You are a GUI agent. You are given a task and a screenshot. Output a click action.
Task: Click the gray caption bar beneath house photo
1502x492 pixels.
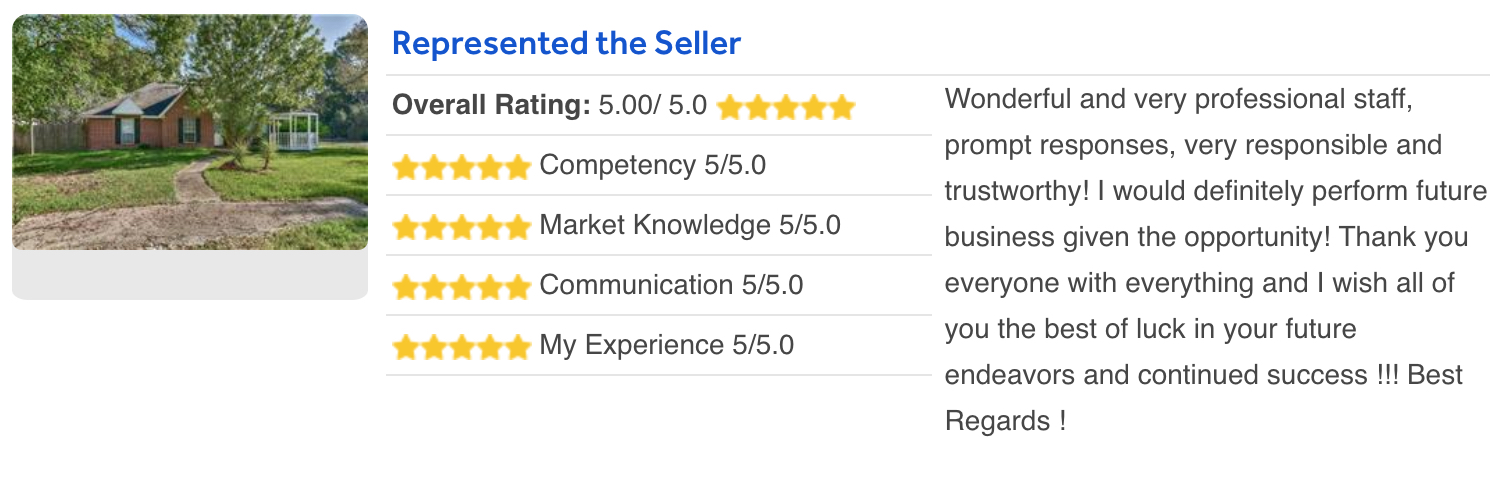point(190,275)
